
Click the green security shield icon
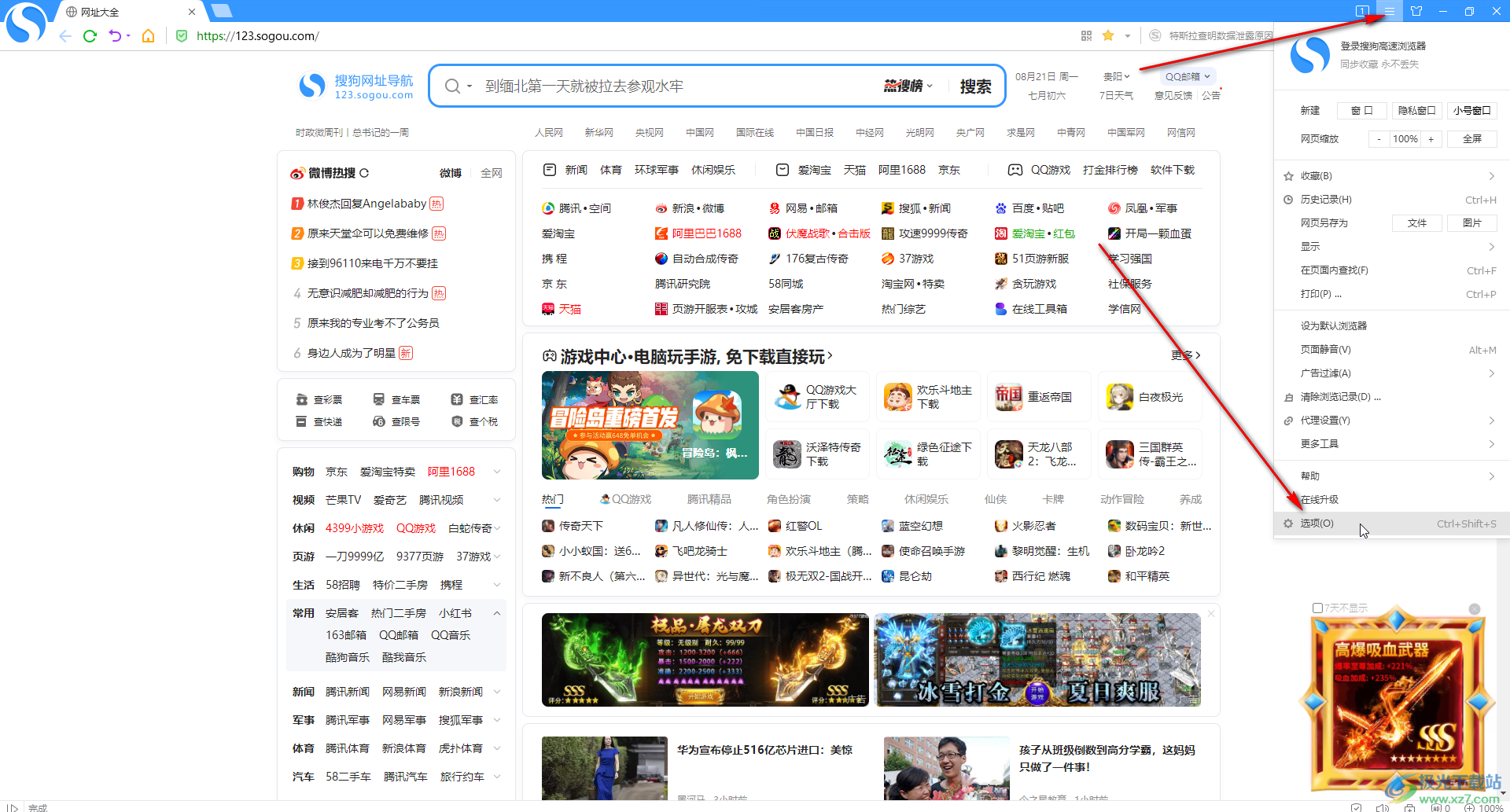(182, 36)
